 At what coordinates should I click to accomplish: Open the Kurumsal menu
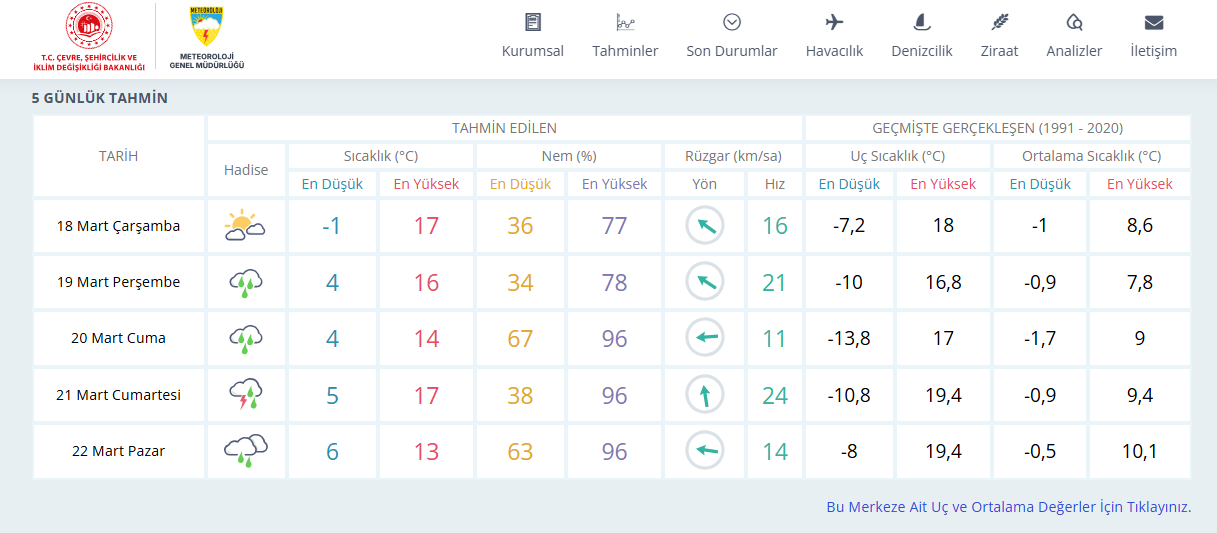(532, 37)
